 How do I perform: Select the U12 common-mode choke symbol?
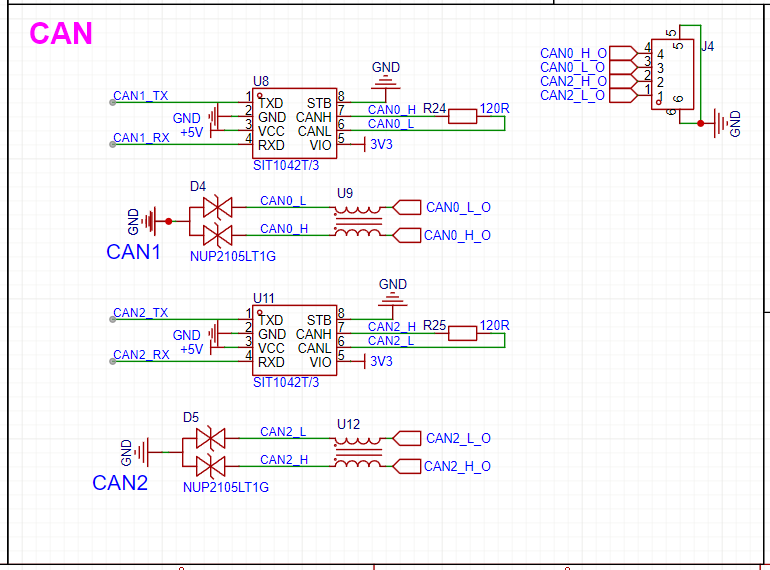pos(357,452)
